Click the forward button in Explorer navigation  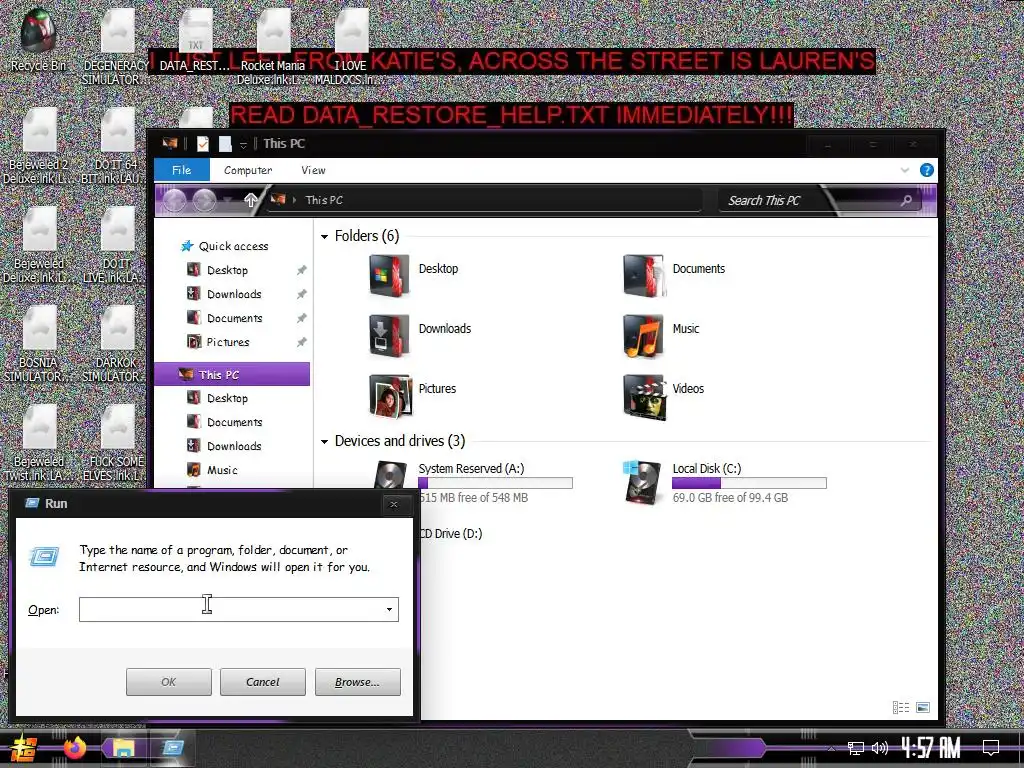pos(204,200)
